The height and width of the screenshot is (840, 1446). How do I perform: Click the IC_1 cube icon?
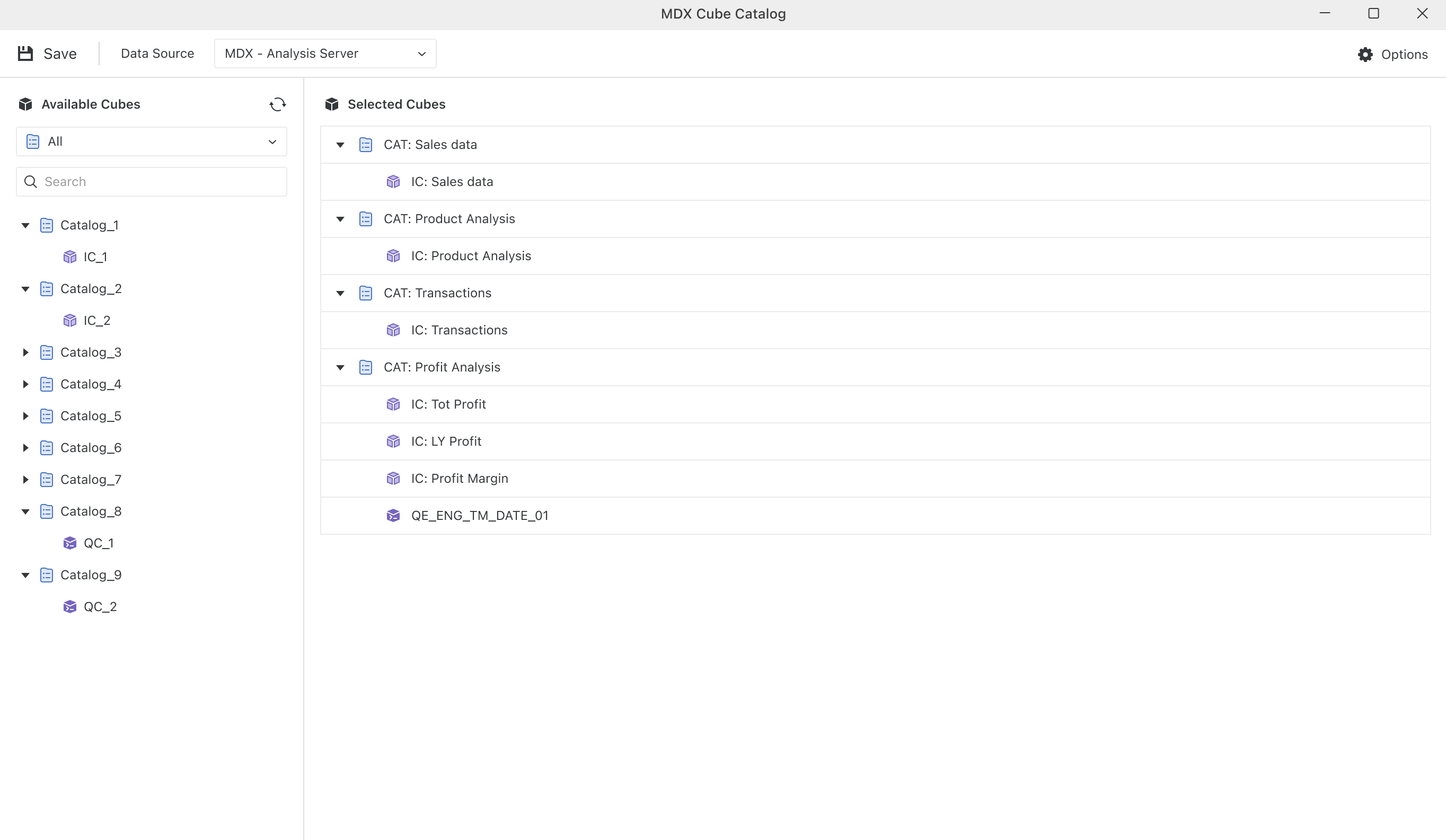point(70,257)
